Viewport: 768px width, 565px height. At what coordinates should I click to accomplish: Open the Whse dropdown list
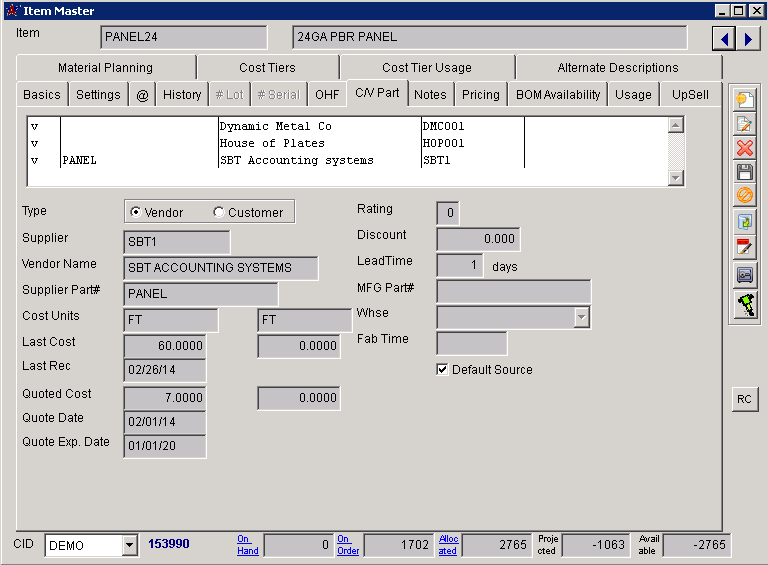click(x=581, y=317)
